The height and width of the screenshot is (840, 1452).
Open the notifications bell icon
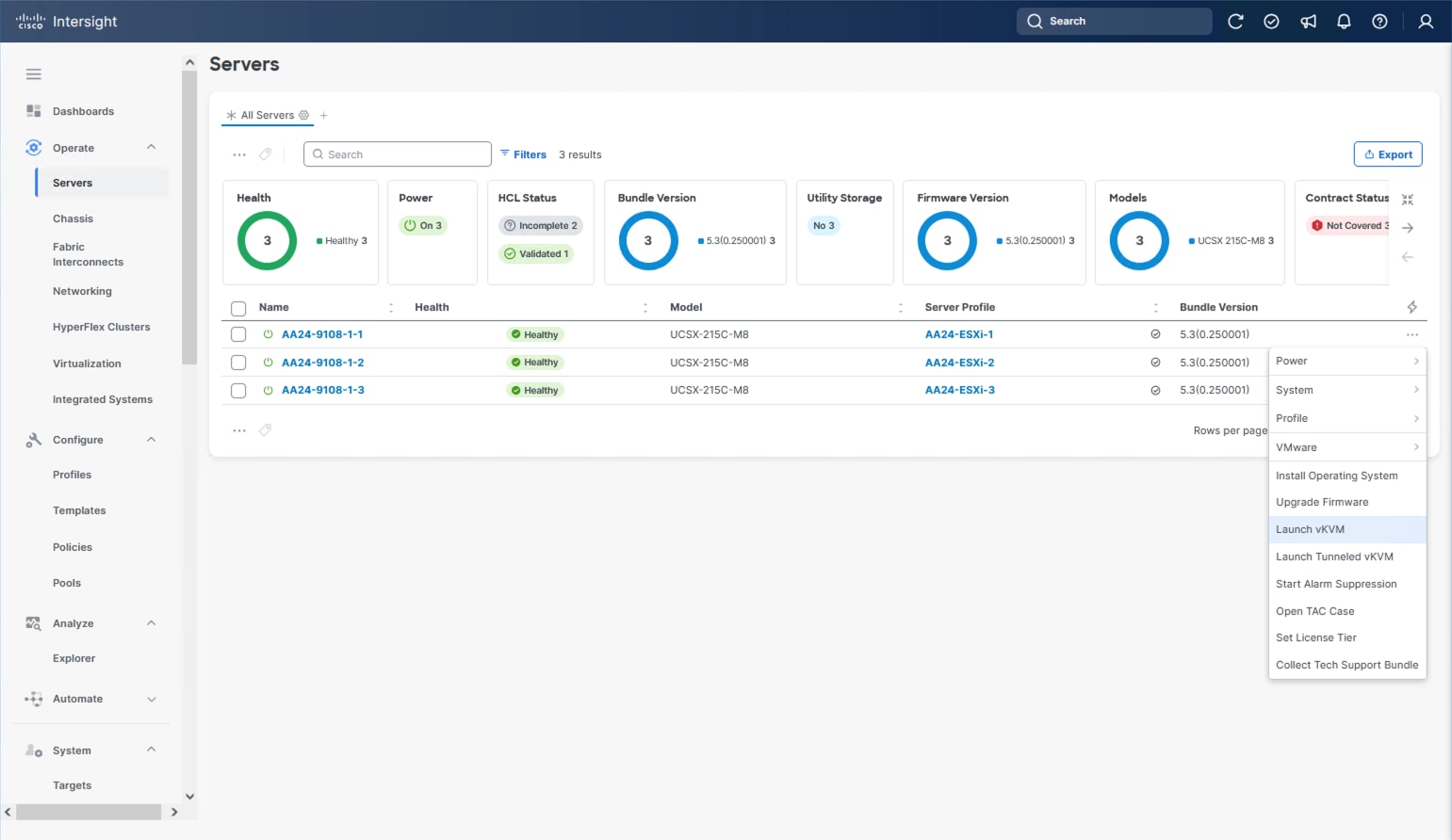tap(1344, 22)
